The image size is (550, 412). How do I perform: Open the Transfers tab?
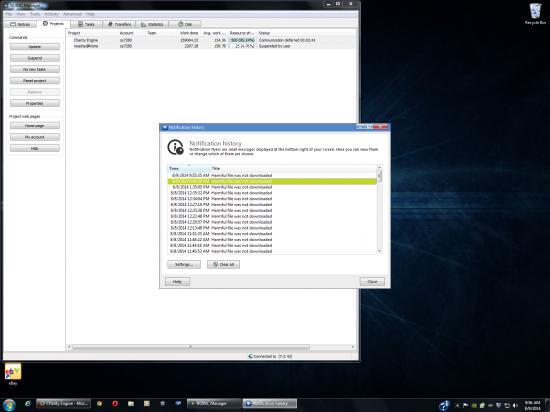tap(119, 24)
